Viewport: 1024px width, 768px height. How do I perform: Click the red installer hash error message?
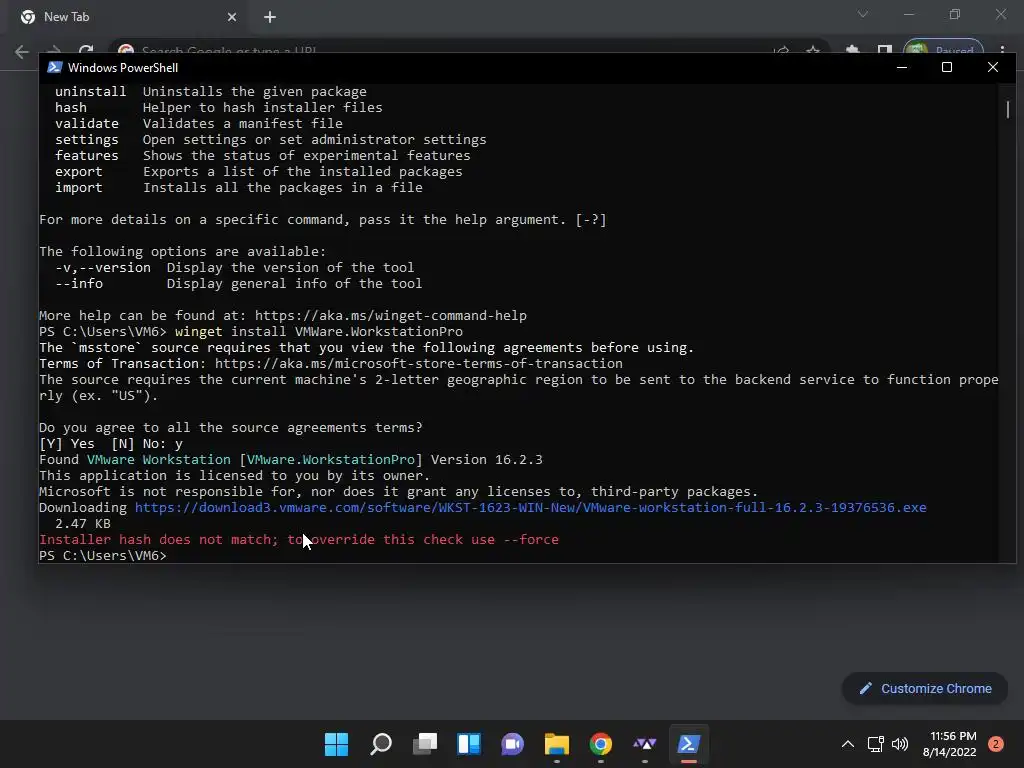[x=298, y=539]
